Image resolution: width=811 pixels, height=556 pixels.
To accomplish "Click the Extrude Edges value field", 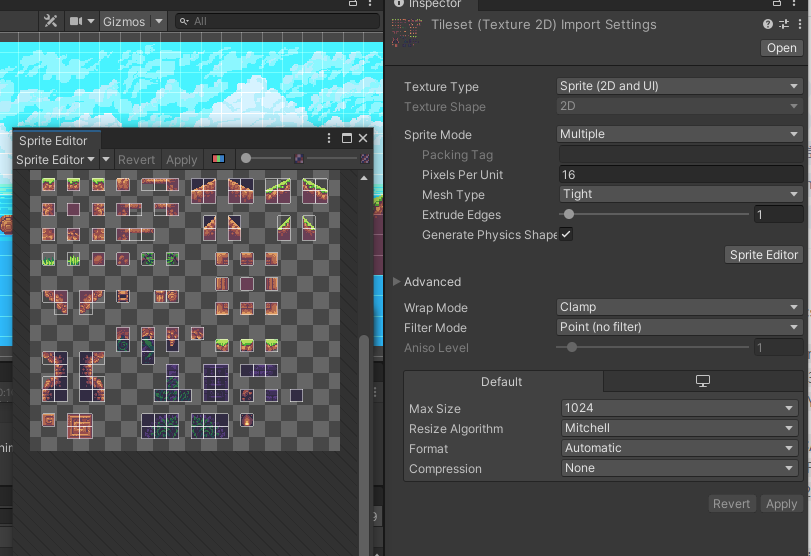I will (778, 214).
